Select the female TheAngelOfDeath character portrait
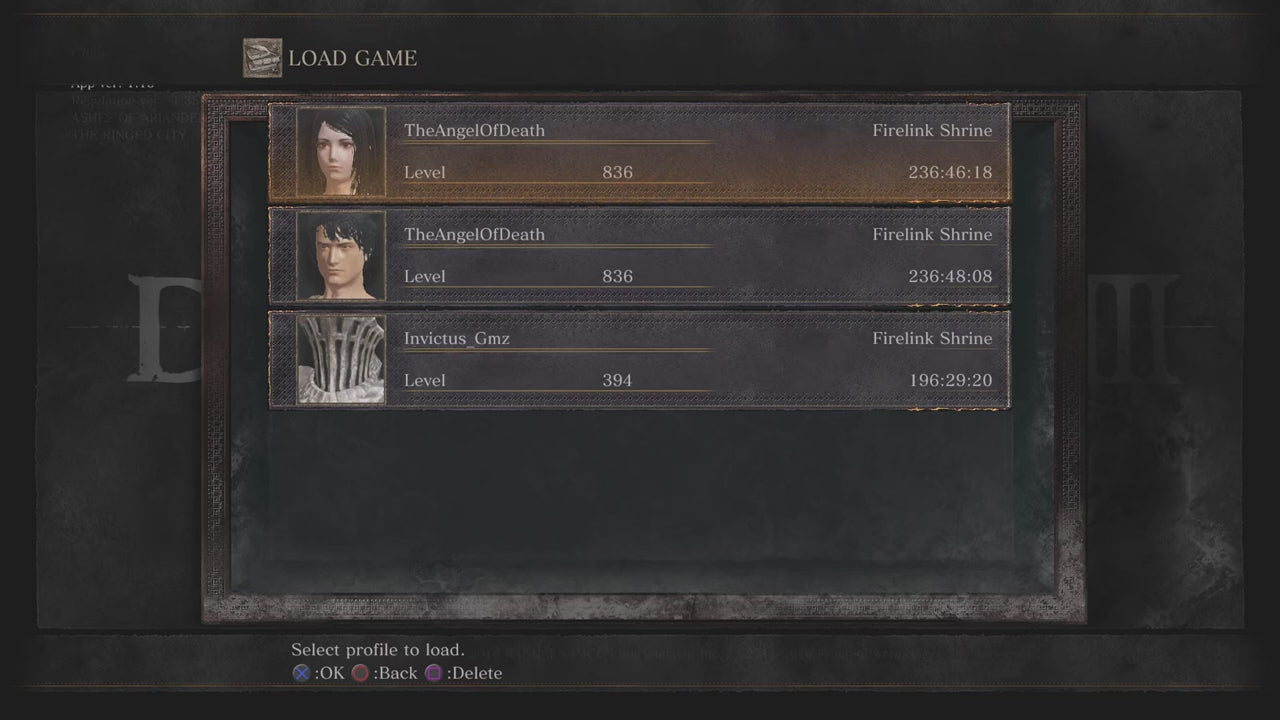The image size is (1280, 720). 341,152
